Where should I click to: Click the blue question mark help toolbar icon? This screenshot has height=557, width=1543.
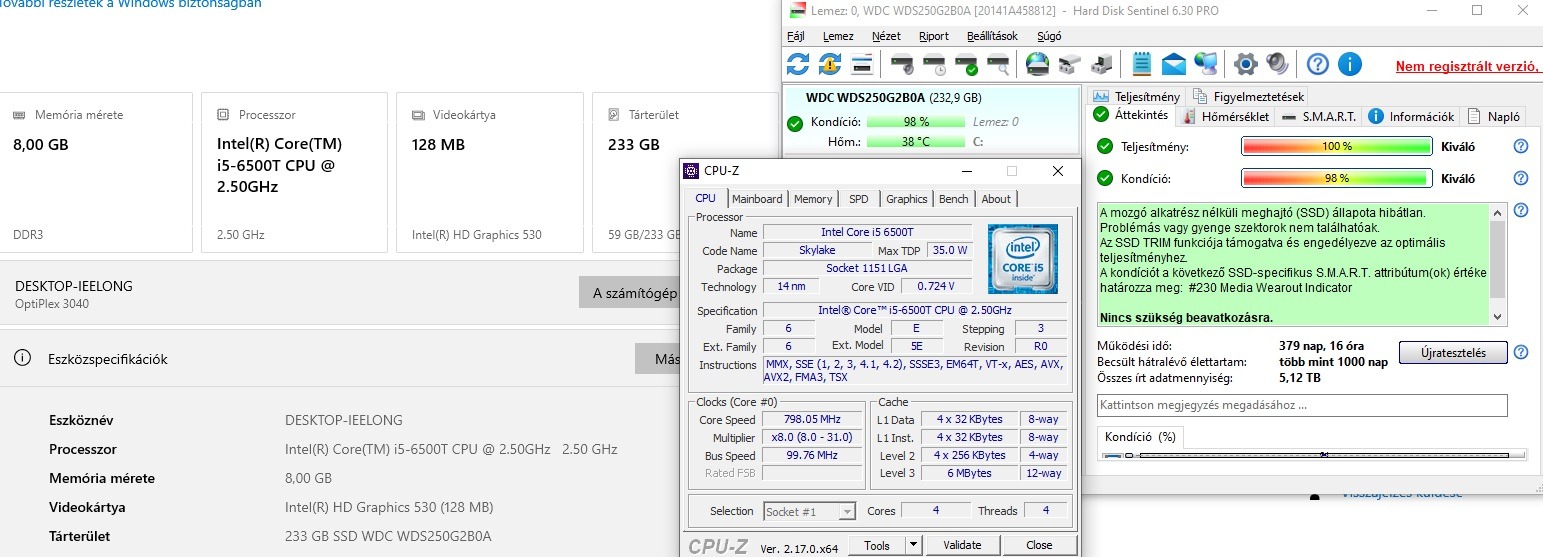tap(1318, 65)
